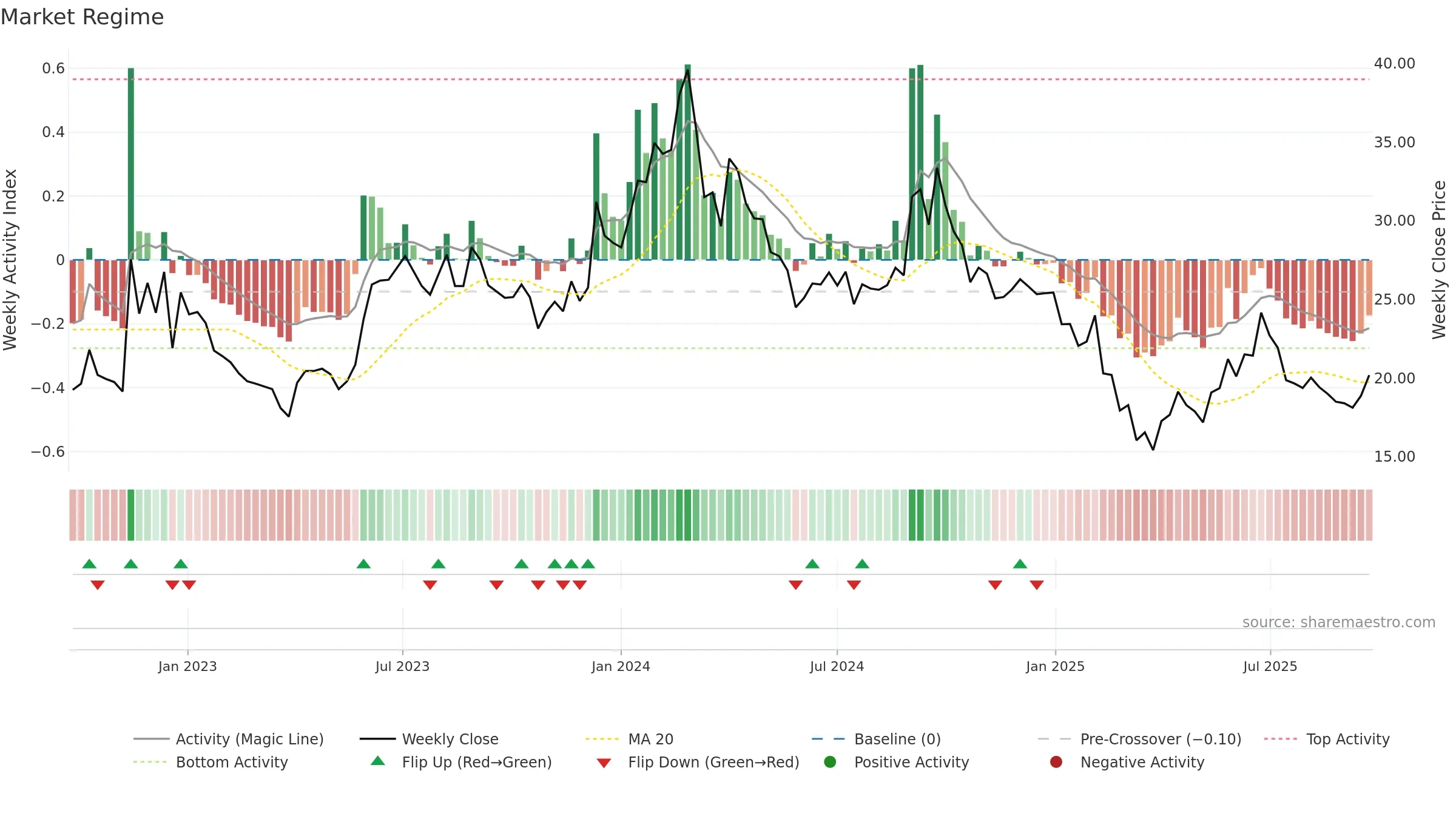Click the gray dashed Pre-Crossover legend line

(1054, 739)
